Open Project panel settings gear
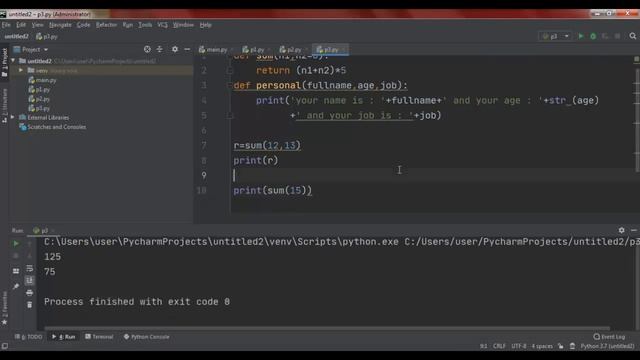Image resolution: width=640 pixels, height=360 pixels. click(x=175, y=49)
